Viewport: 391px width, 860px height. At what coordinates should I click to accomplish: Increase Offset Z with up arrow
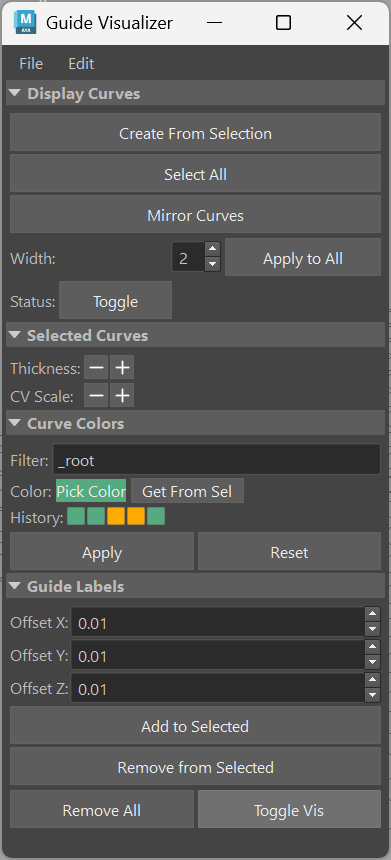click(x=372, y=680)
